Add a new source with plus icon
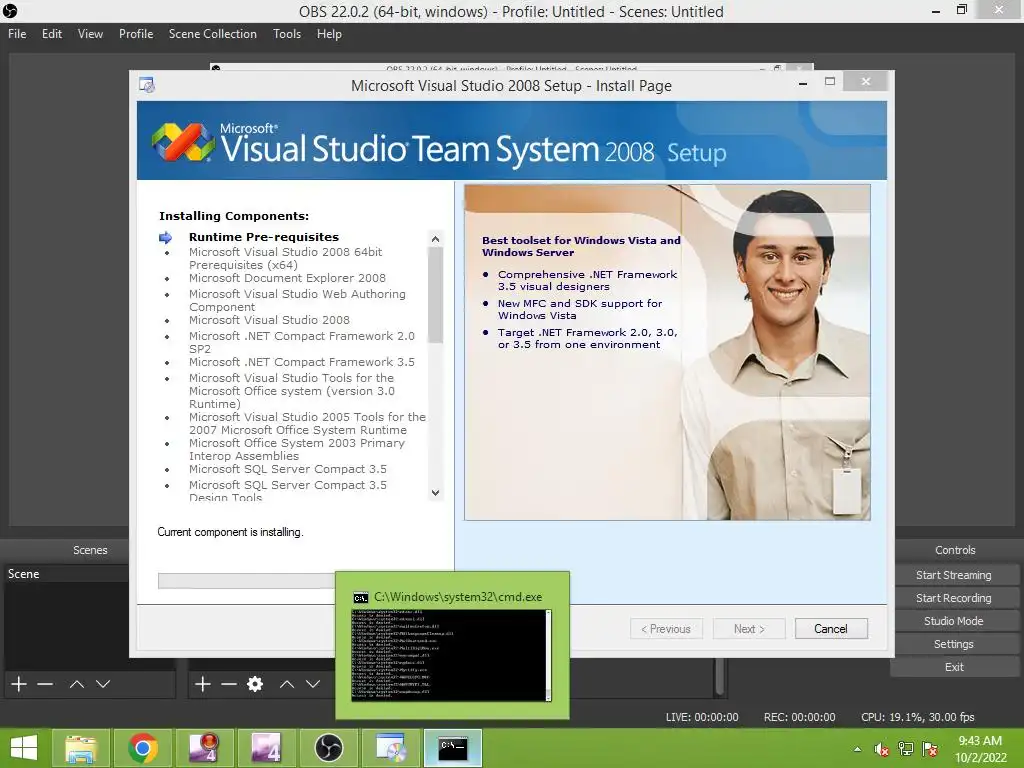Image resolution: width=1024 pixels, height=768 pixels. coord(202,684)
